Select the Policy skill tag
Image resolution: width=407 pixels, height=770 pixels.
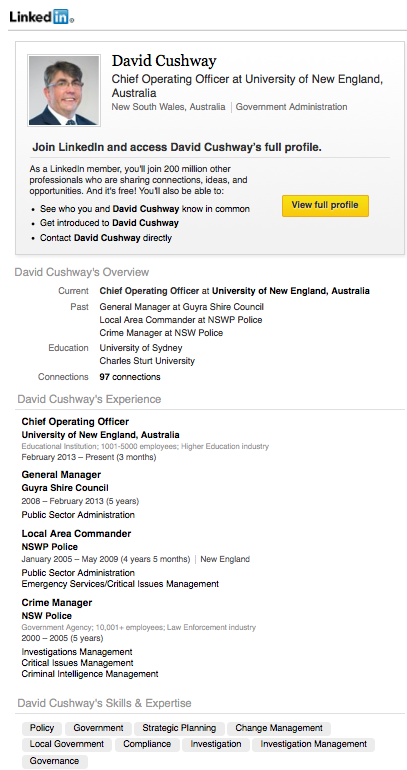pos(42,728)
